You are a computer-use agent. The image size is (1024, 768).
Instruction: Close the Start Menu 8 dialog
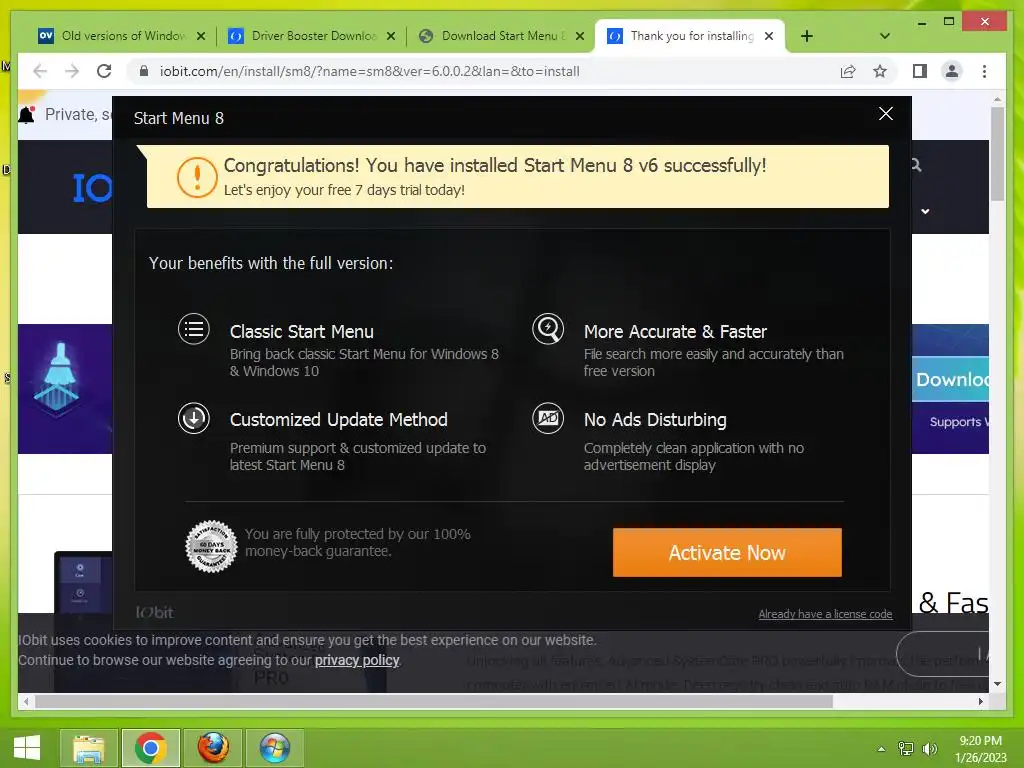click(x=886, y=114)
